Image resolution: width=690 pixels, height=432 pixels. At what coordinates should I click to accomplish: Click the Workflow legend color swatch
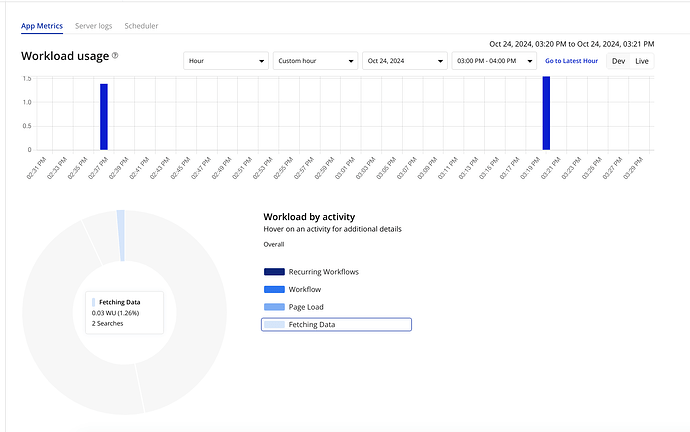click(x=274, y=289)
